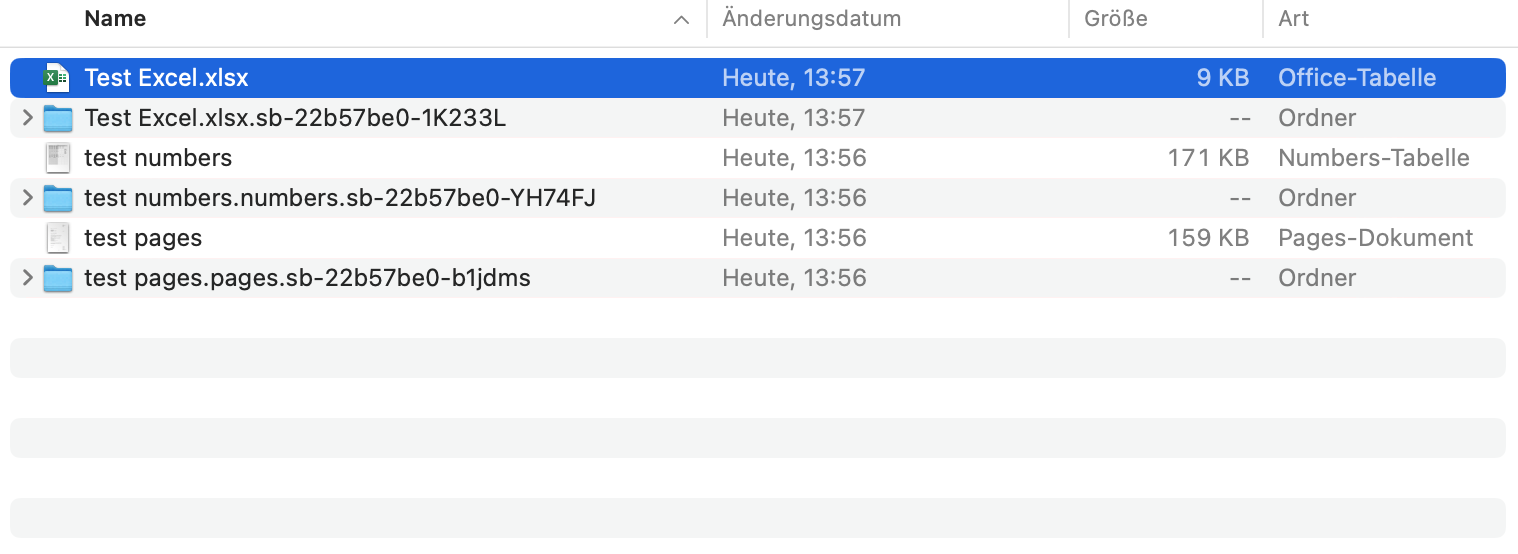Click the Numbers-Tabelle type label
Image resolution: width=1518 pixels, height=554 pixels.
click(x=1373, y=158)
